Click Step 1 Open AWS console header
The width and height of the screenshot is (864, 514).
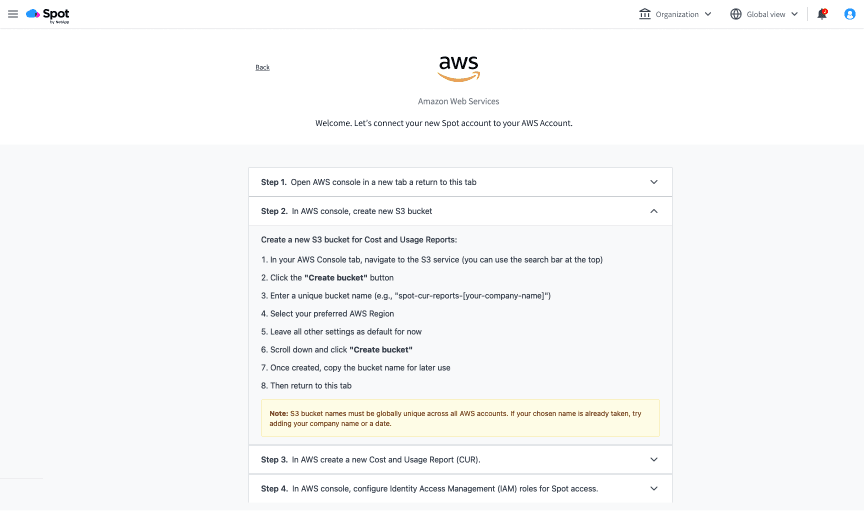tap(460, 182)
